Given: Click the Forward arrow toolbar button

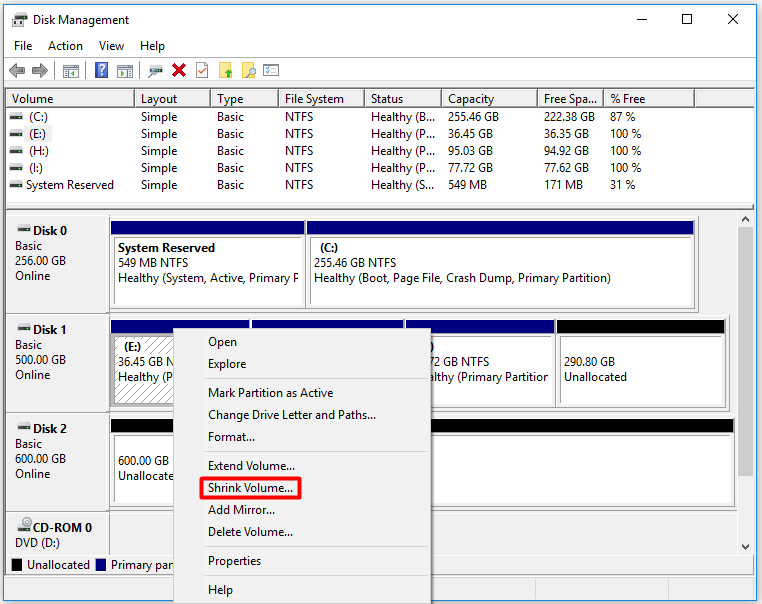Looking at the screenshot, I should pos(40,70).
